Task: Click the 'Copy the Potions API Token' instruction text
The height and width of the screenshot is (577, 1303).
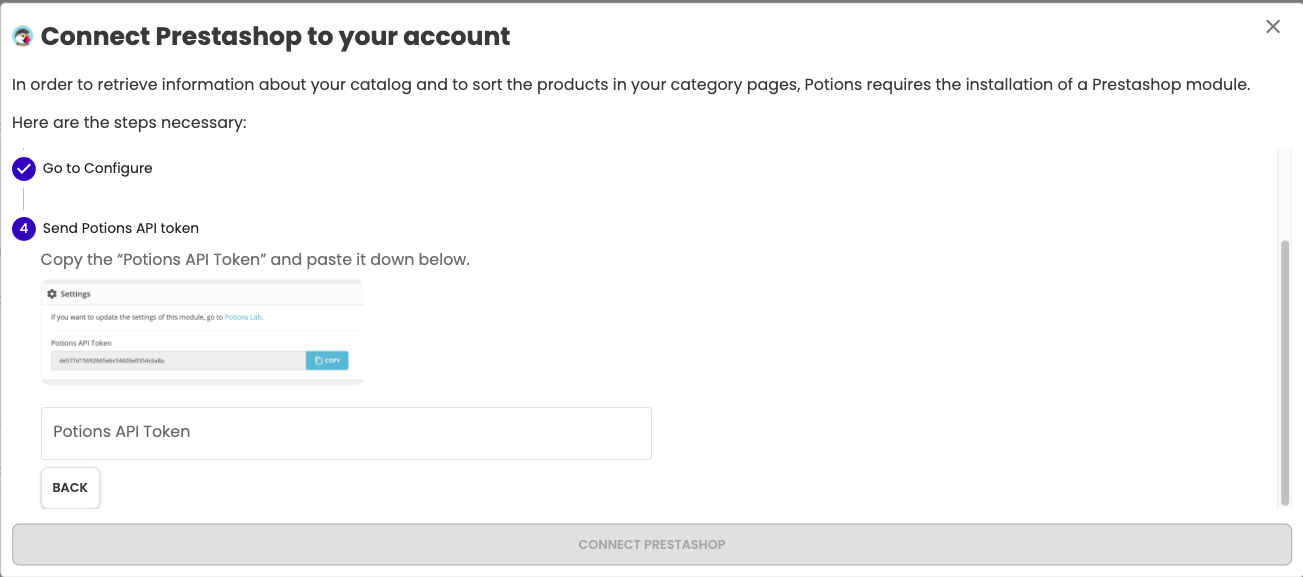Action: point(255,260)
